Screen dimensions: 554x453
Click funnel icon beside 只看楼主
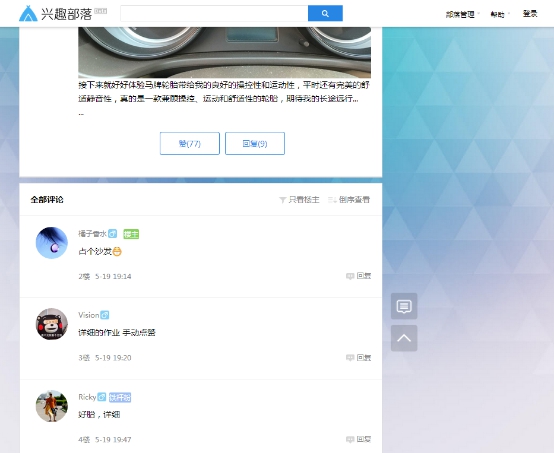(282, 200)
